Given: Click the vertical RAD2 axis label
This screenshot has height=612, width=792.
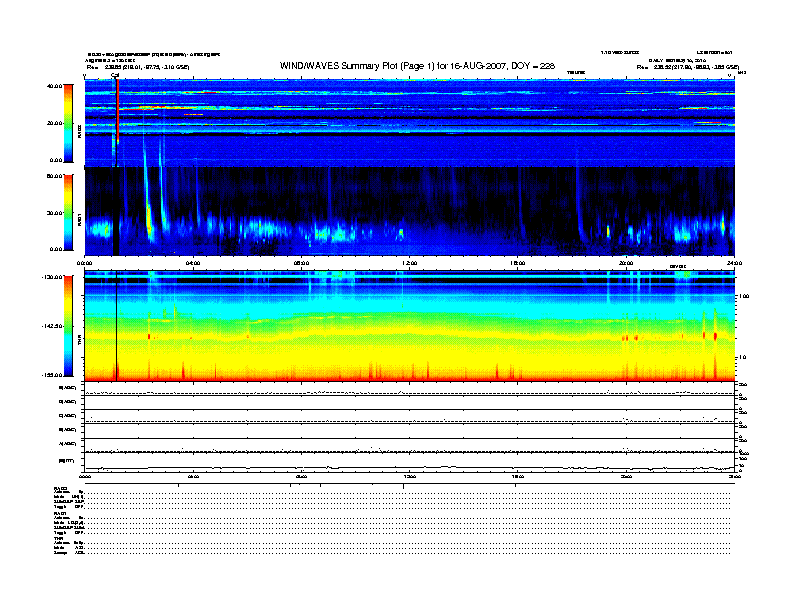Looking at the screenshot, I should point(79,131).
